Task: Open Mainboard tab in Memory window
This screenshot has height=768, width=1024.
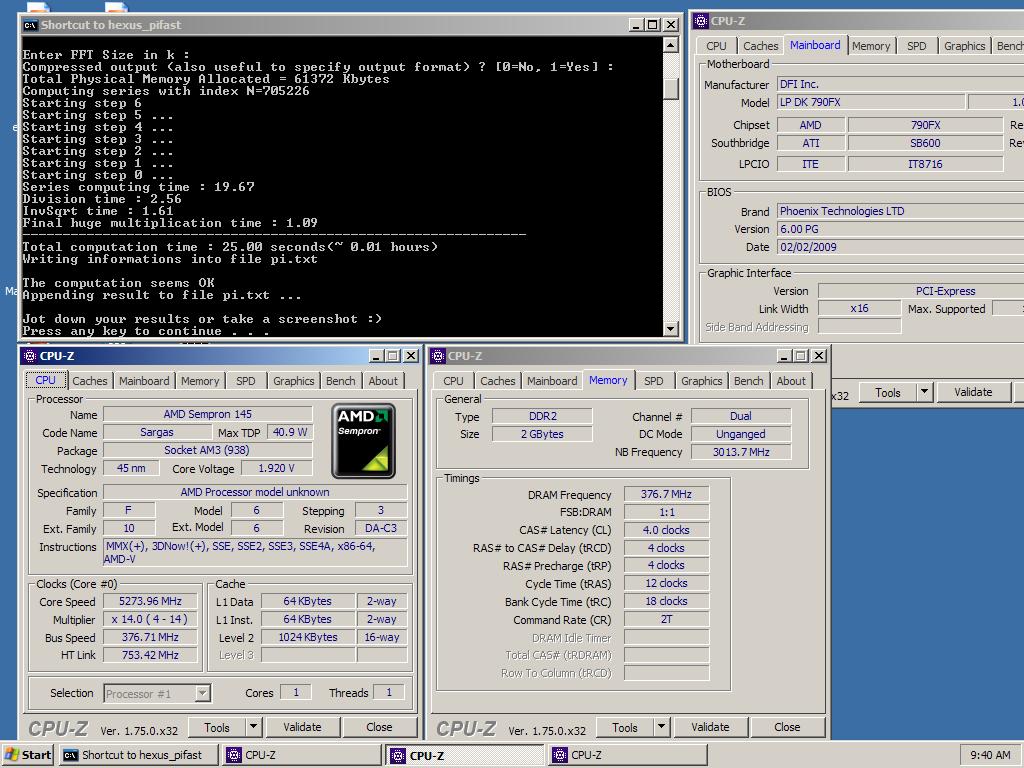Action: pos(552,381)
